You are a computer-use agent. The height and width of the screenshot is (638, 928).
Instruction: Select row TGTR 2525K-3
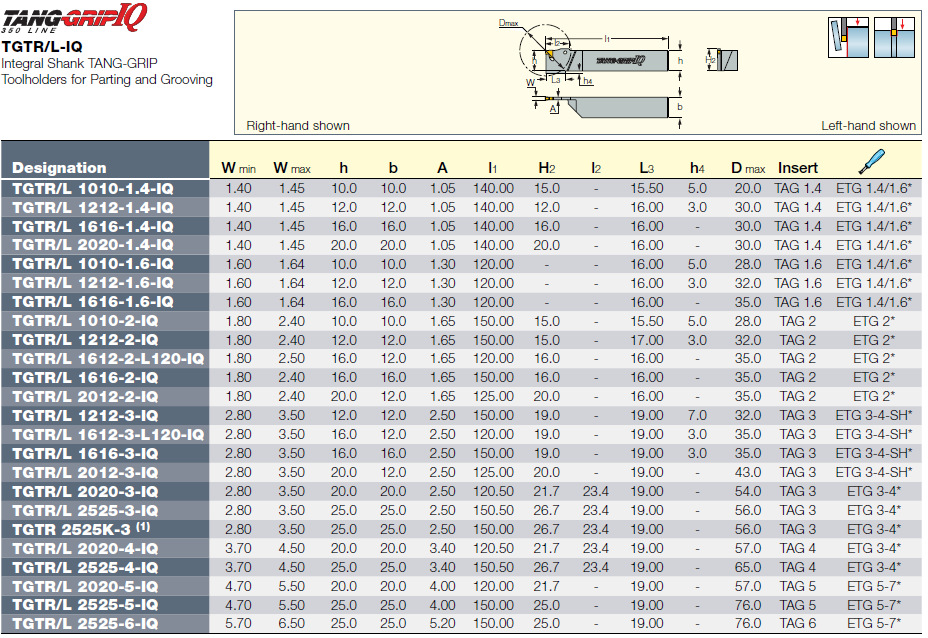(462, 529)
